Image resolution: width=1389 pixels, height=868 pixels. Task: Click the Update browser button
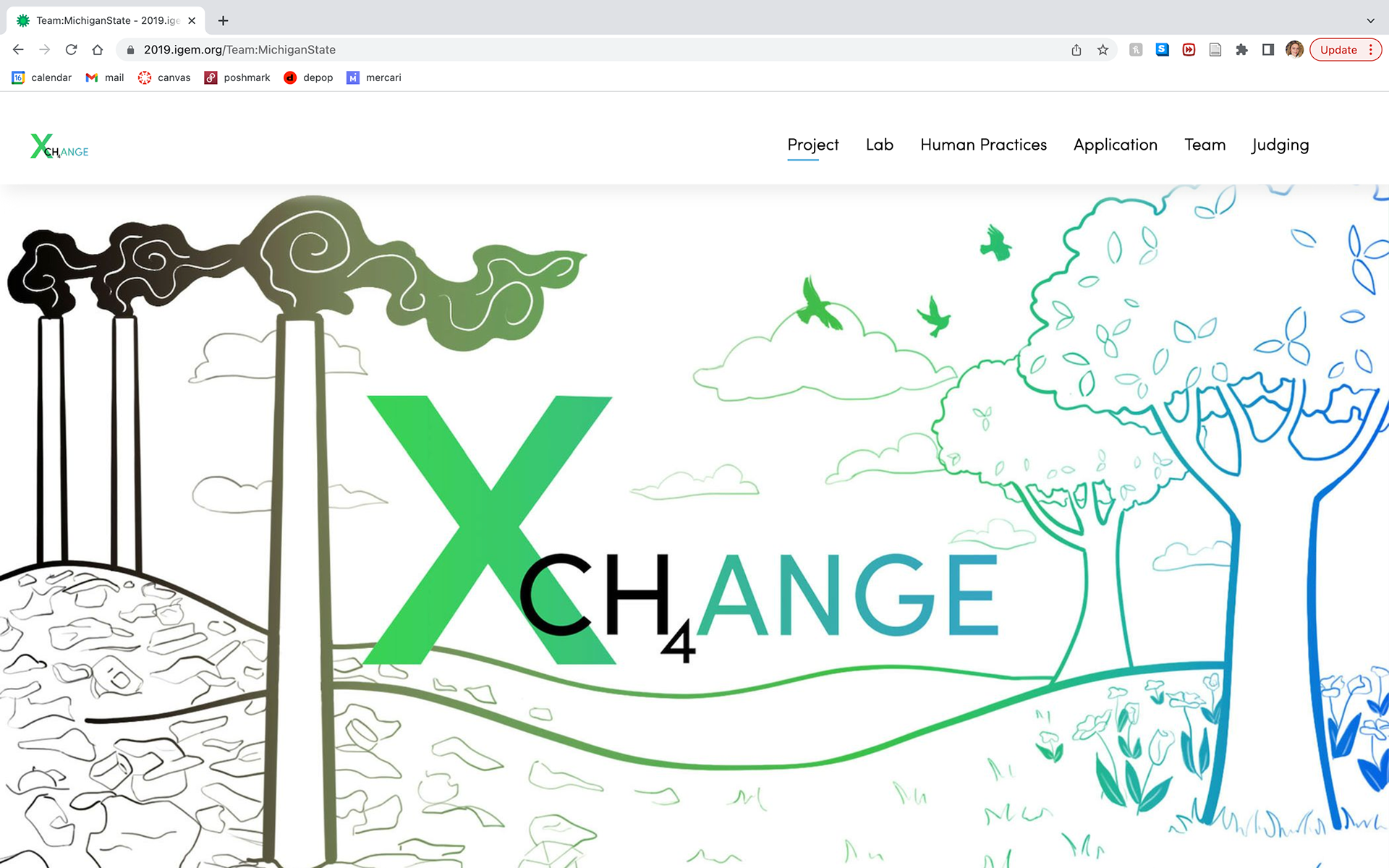click(1338, 50)
